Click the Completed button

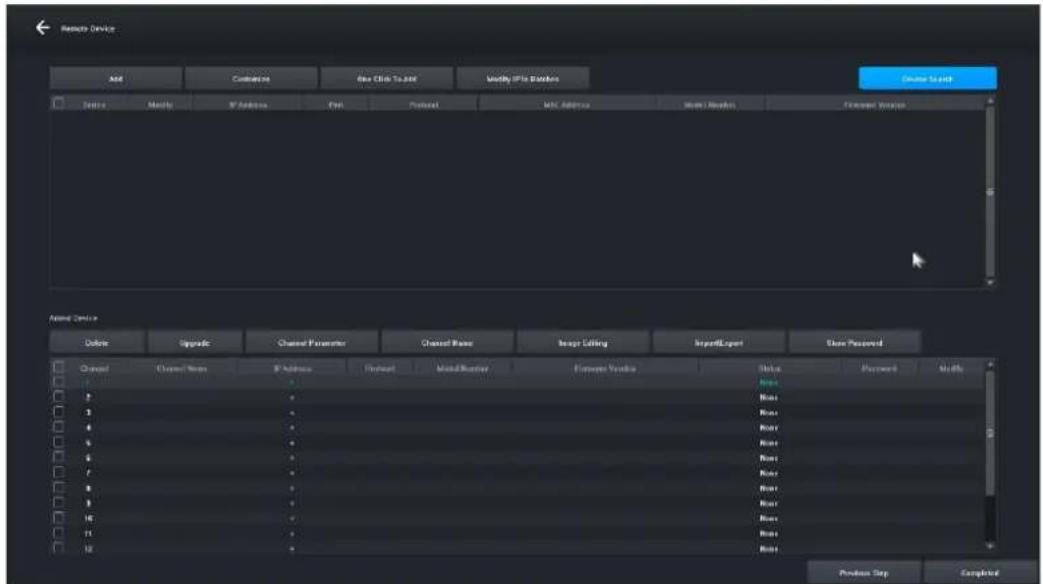[x=979, y=573]
